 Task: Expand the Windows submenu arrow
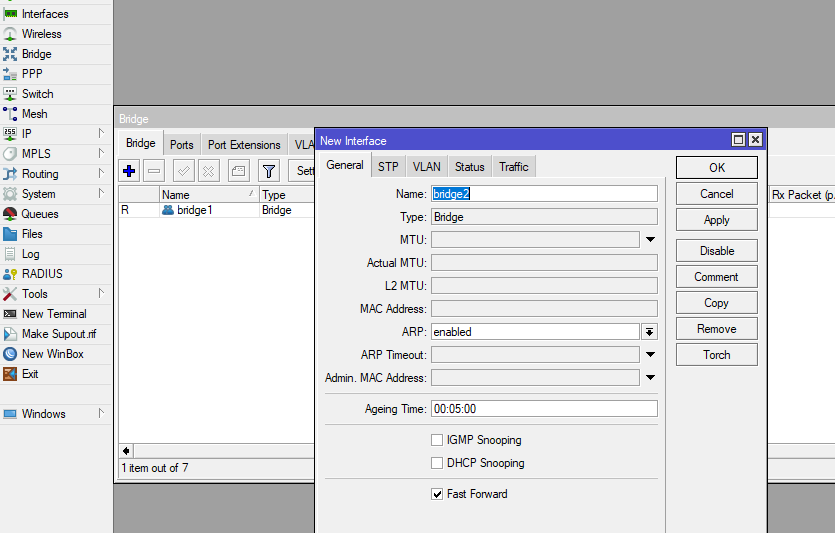click(101, 413)
